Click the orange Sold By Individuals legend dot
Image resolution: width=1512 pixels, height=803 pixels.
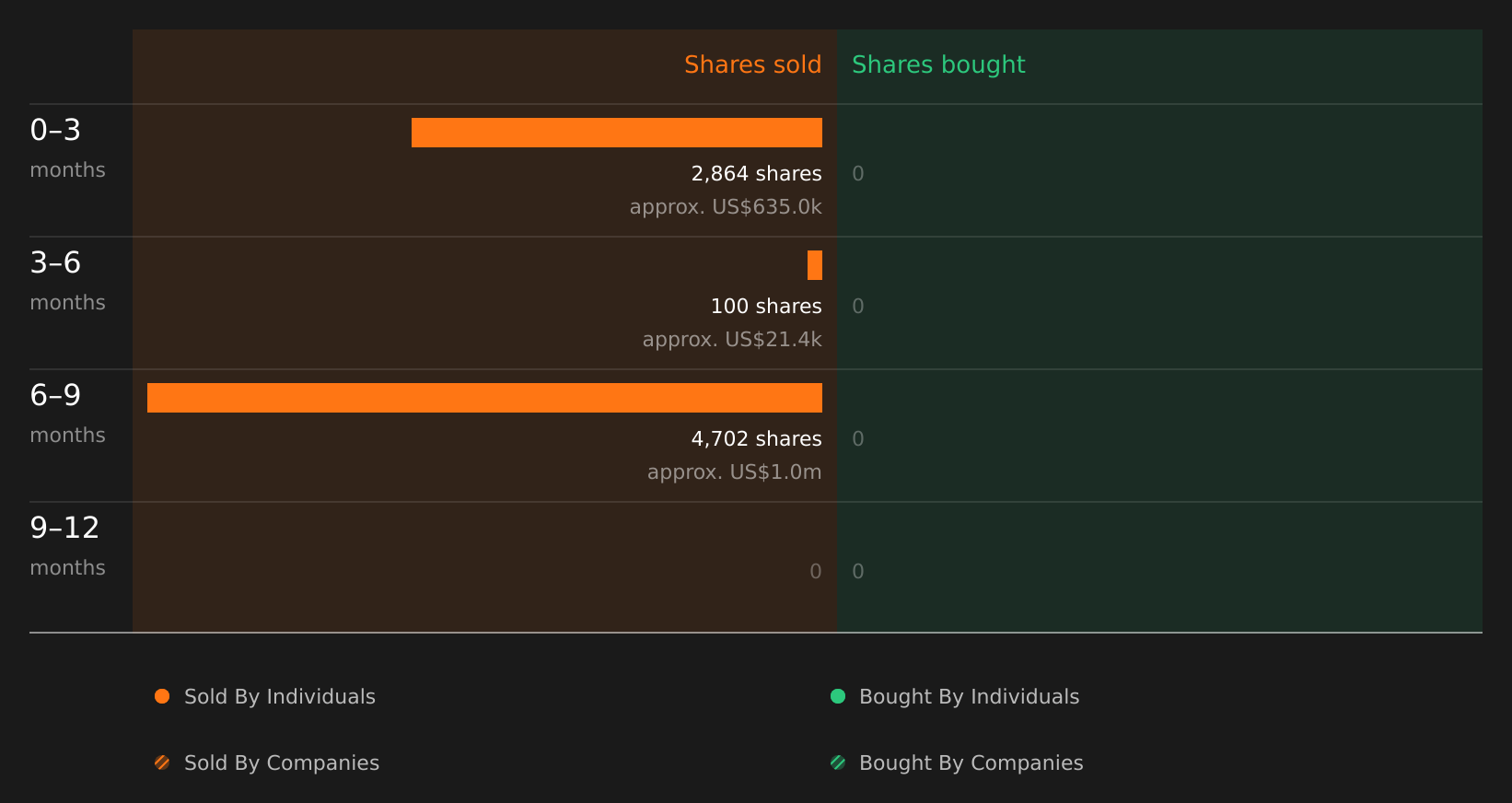(x=162, y=696)
